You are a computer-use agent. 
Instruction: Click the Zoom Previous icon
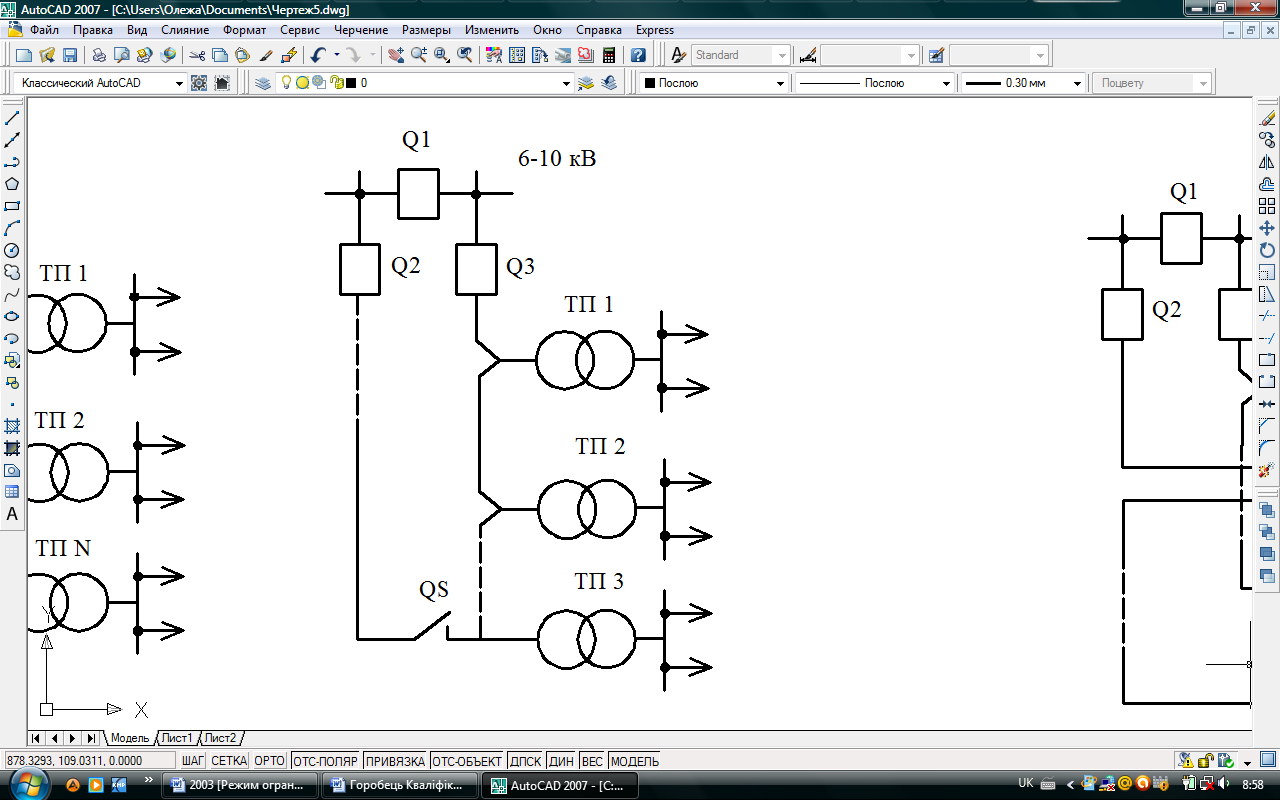click(x=465, y=55)
